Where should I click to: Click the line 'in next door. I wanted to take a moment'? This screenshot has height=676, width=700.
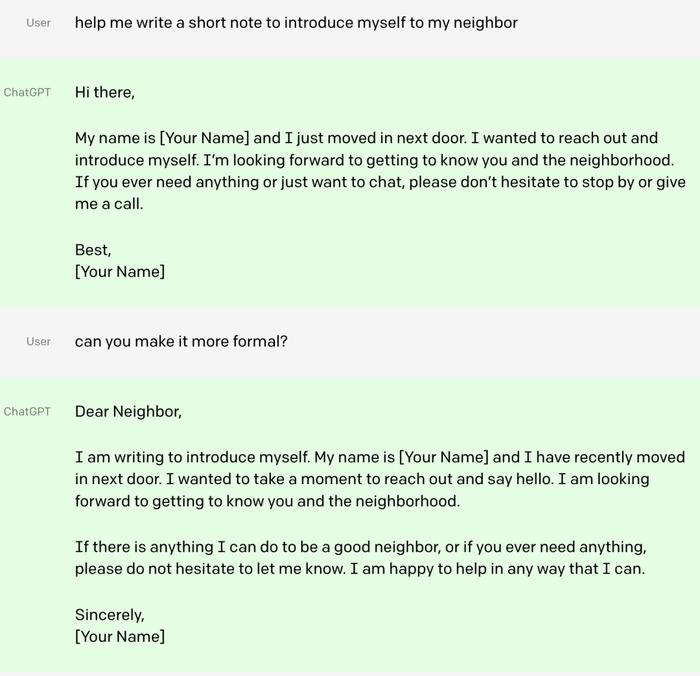pyautogui.click(x=362, y=479)
